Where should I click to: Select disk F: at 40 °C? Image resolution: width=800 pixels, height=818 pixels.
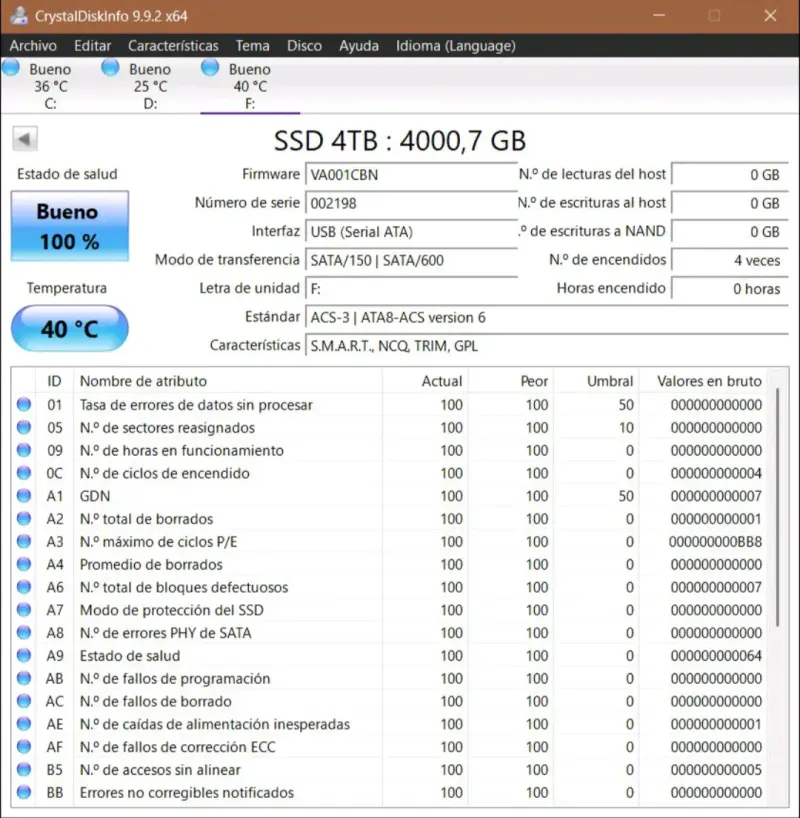pos(250,86)
